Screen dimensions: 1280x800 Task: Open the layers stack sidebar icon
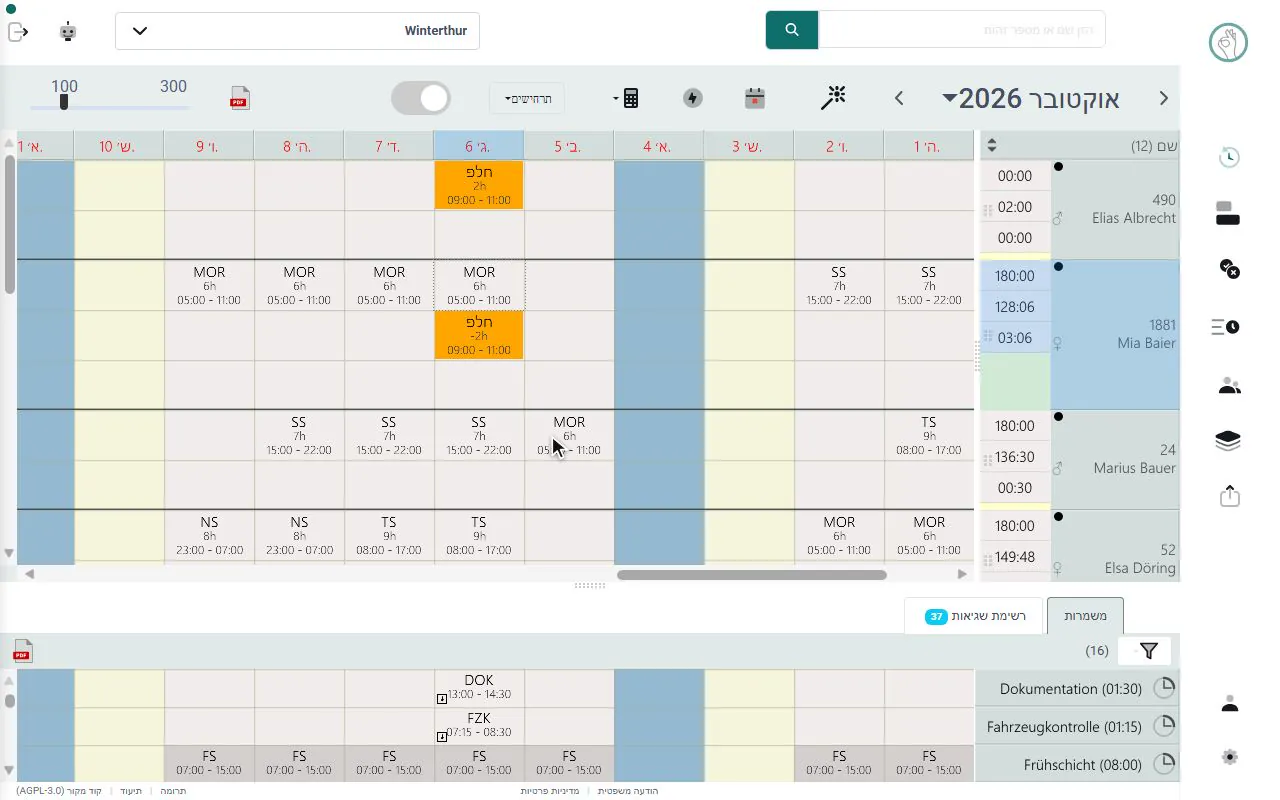point(1229,441)
